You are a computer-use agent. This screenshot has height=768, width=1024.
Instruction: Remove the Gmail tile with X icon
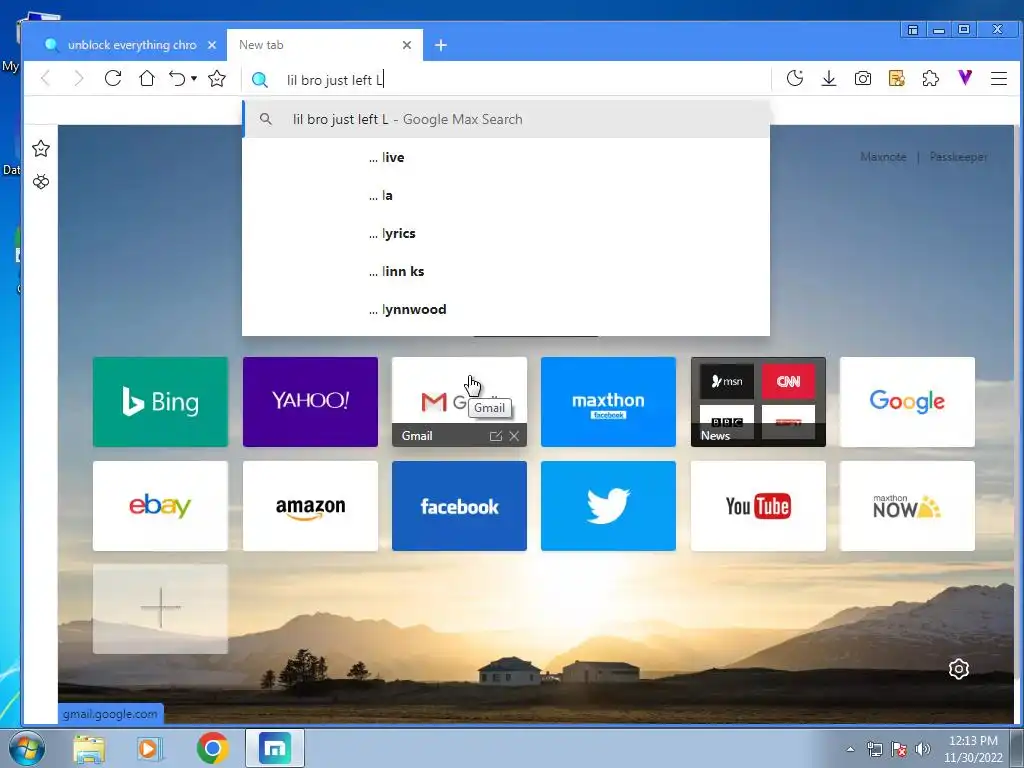click(x=514, y=436)
